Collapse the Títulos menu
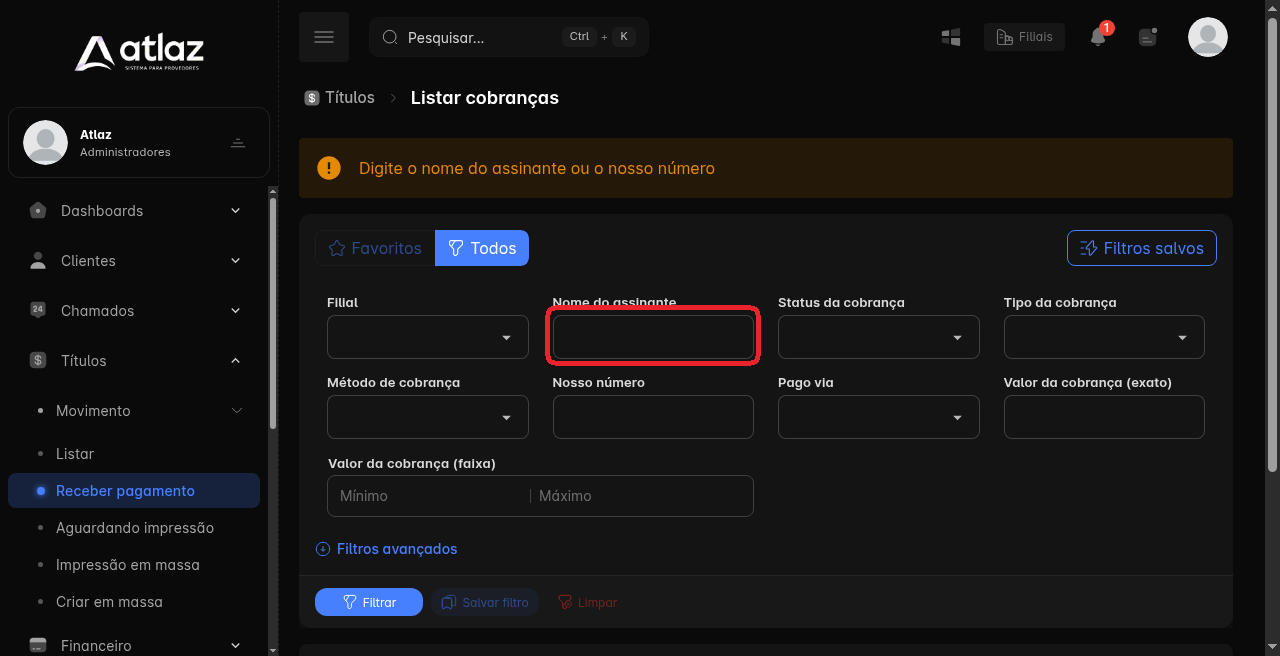 coord(236,360)
